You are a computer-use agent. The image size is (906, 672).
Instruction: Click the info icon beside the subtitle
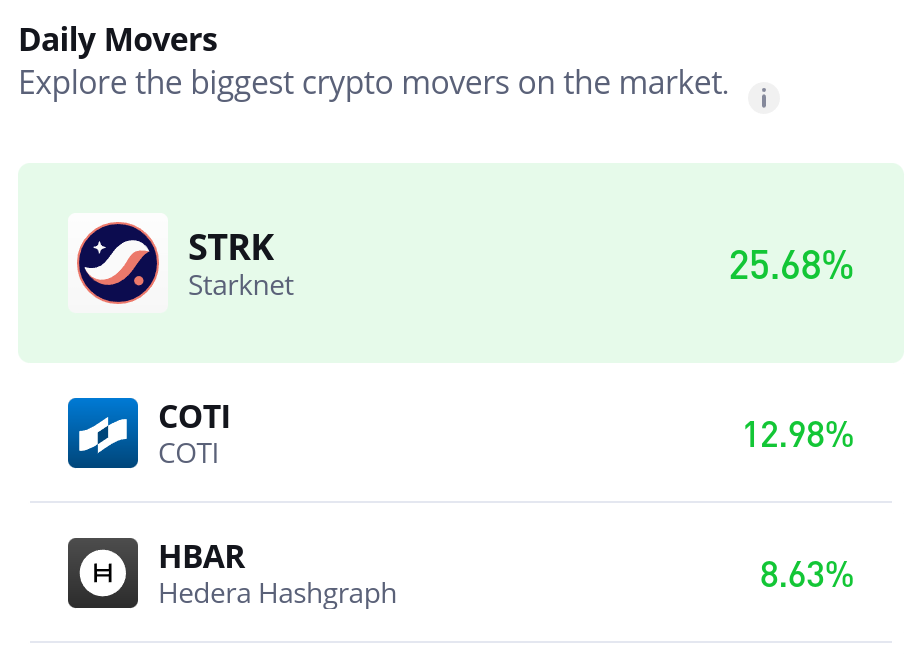tap(763, 98)
